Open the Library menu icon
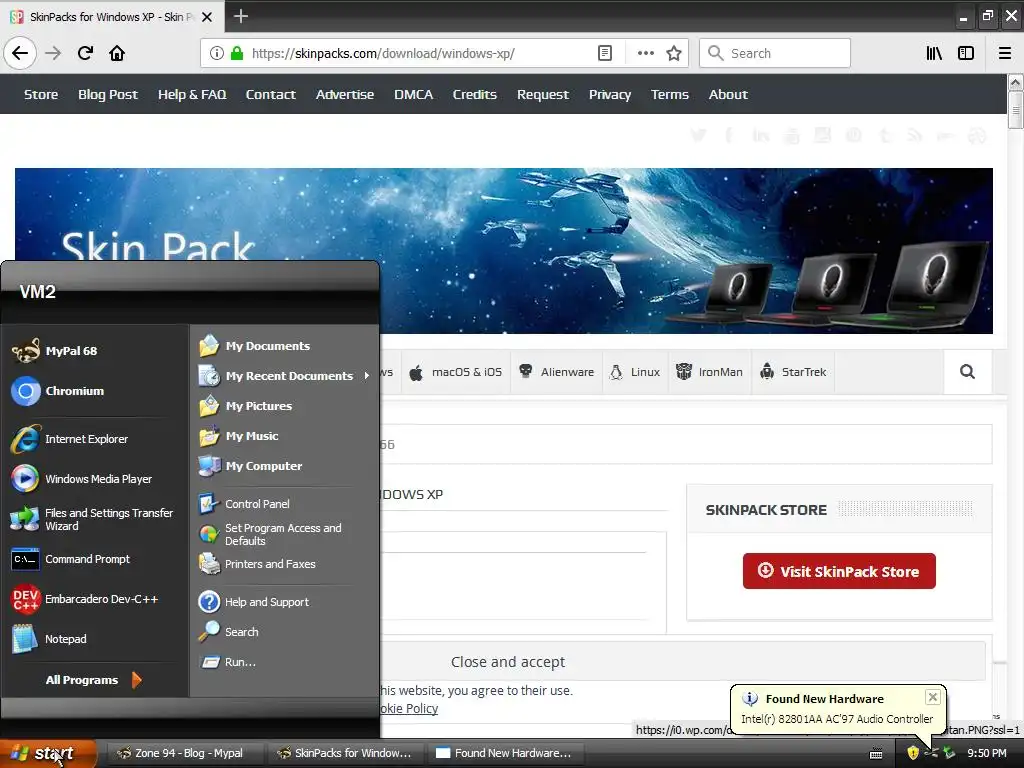This screenshot has height=768, width=1024. pyautogui.click(x=934, y=53)
